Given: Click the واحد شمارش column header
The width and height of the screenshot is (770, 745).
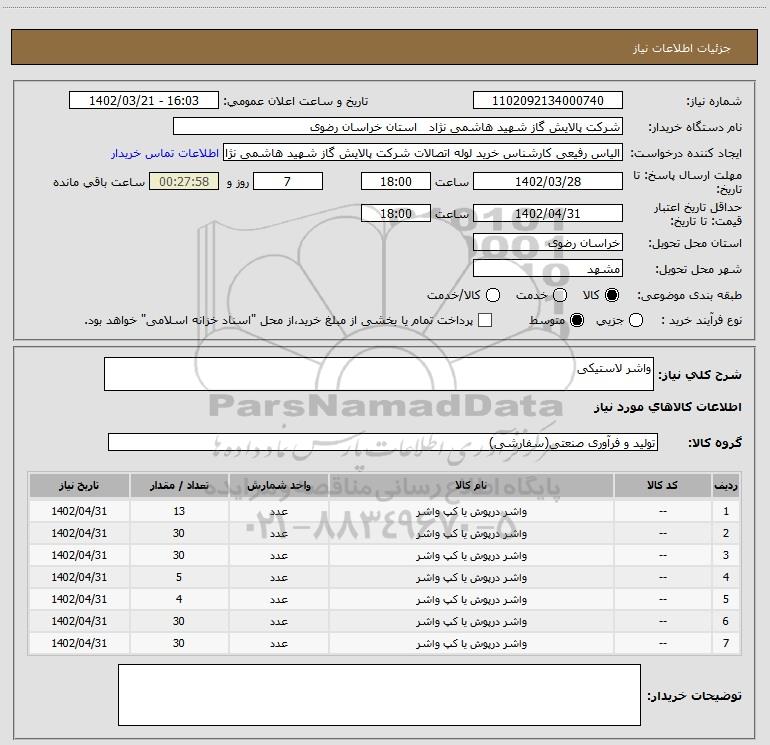Looking at the screenshot, I should (x=278, y=485).
